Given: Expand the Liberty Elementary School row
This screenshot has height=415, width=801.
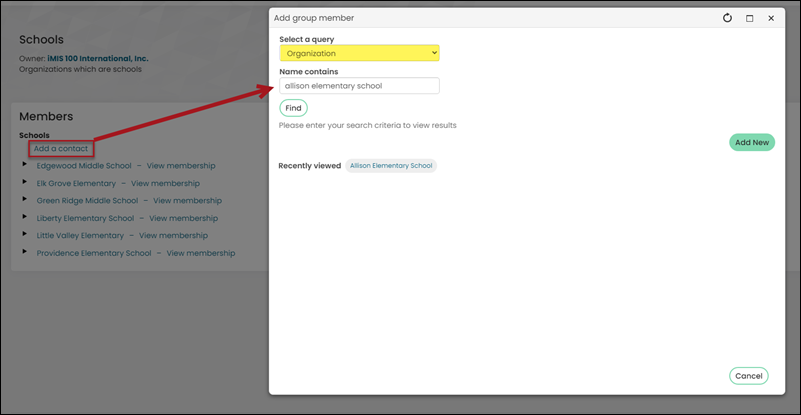Looking at the screenshot, I should tap(24, 217).
